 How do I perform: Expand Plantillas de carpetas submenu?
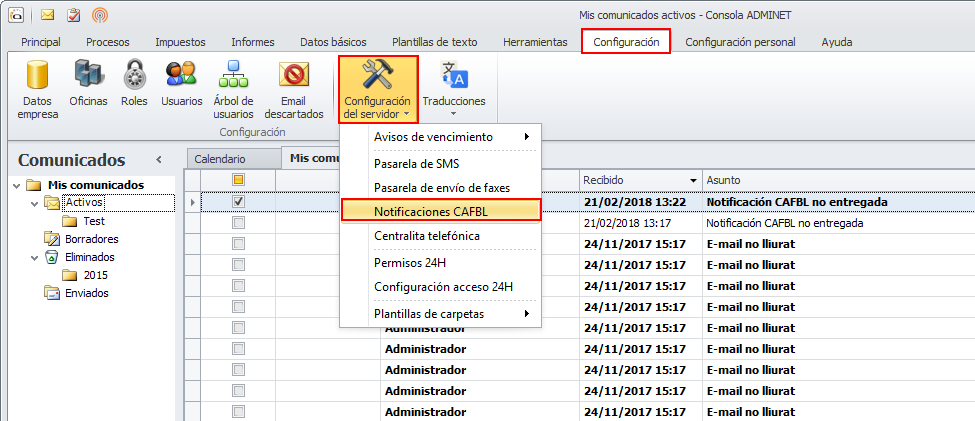click(440, 314)
